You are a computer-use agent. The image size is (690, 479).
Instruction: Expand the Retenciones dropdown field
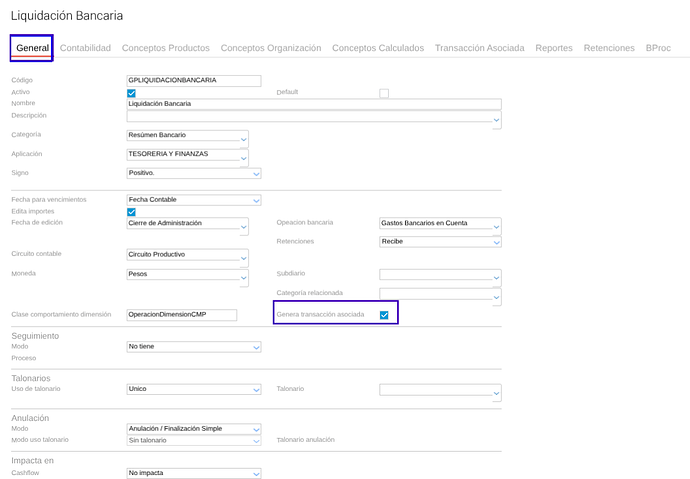coord(440,242)
